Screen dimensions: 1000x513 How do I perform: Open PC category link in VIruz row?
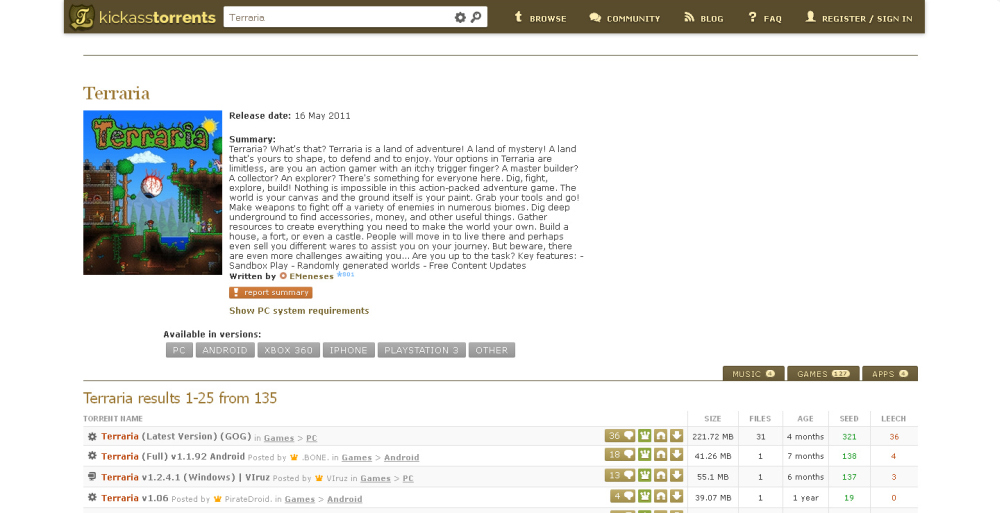[408, 479]
